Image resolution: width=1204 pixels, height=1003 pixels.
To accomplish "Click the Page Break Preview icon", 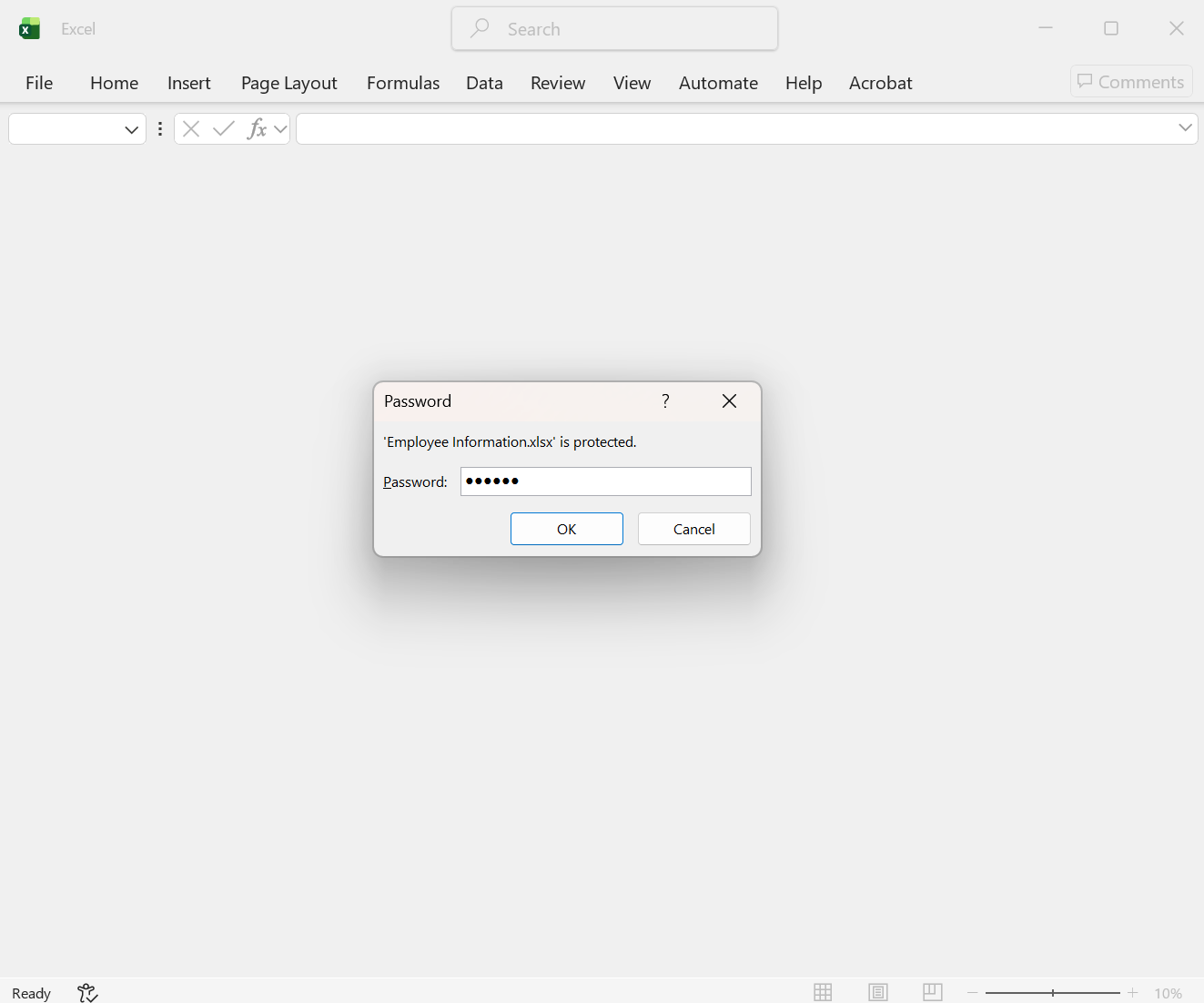I will 932,992.
